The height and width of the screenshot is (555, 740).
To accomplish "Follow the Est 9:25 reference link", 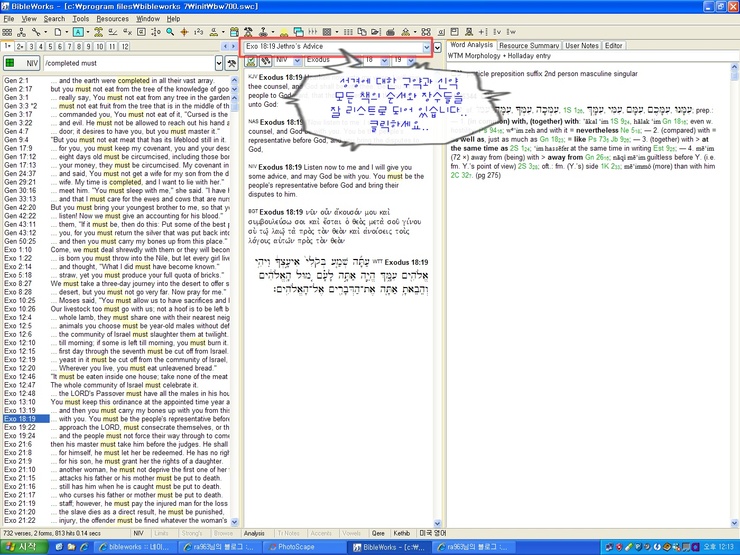I will click(x=664, y=148).
